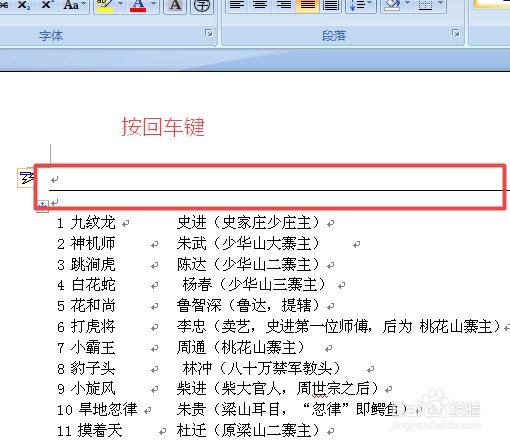Click text '打虎将' in row 6
This screenshot has width=510, height=443.
[93, 327]
